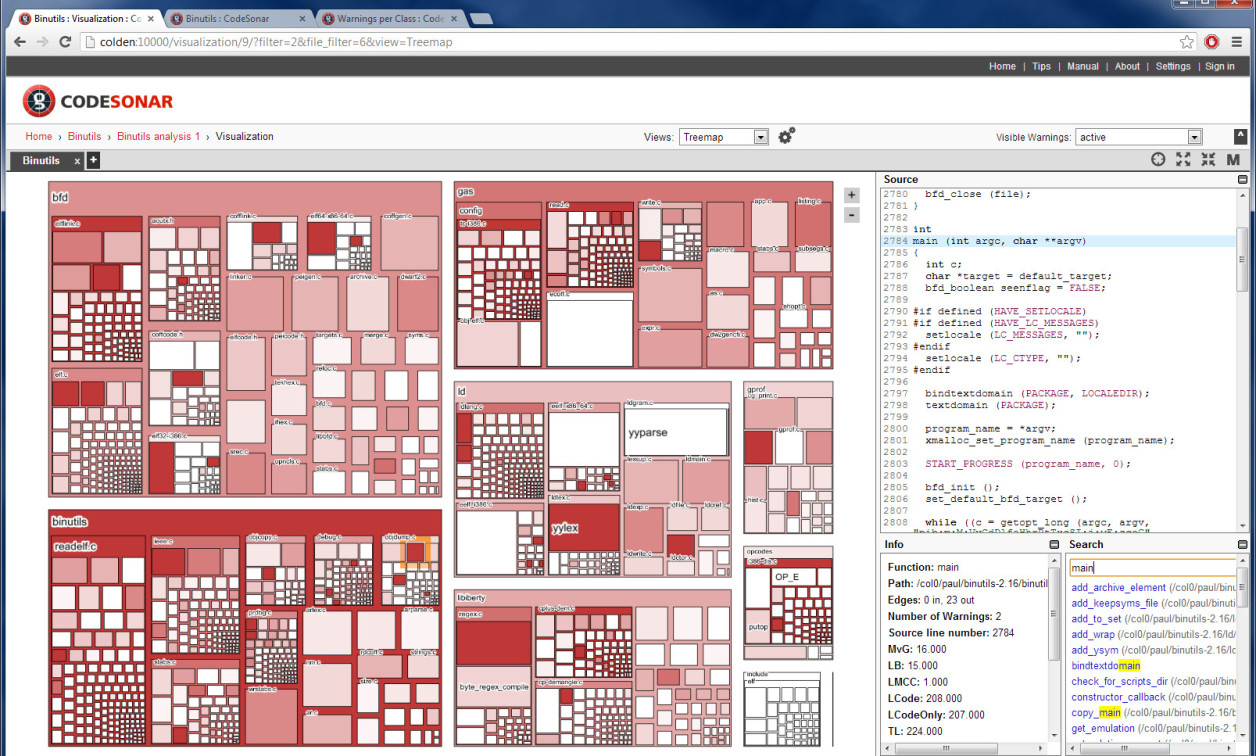Image resolution: width=1256 pixels, height=756 pixels.
Task: Open the Visible Warnings dropdown showing active
Action: (x=1139, y=137)
